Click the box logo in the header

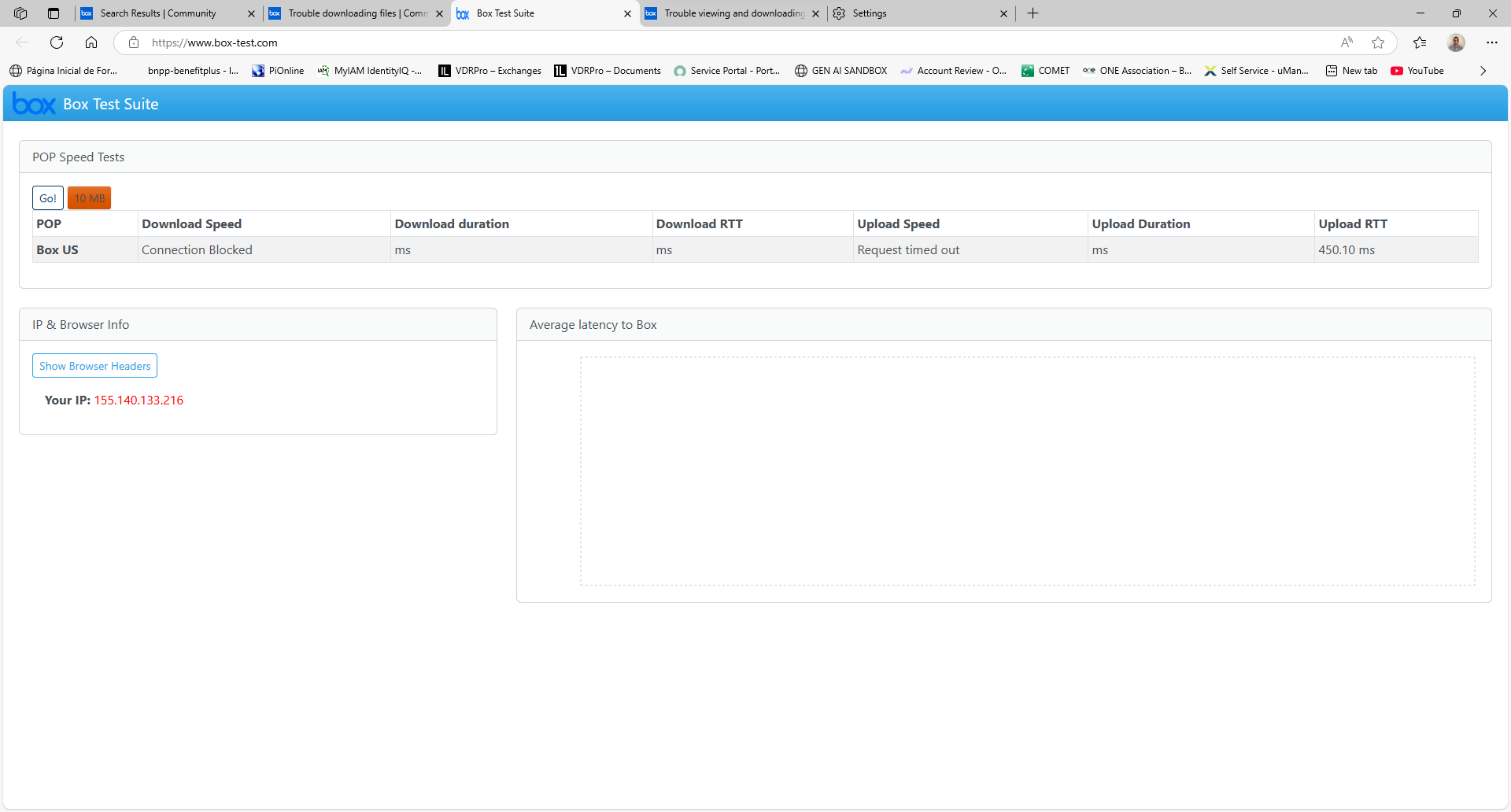point(35,104)
